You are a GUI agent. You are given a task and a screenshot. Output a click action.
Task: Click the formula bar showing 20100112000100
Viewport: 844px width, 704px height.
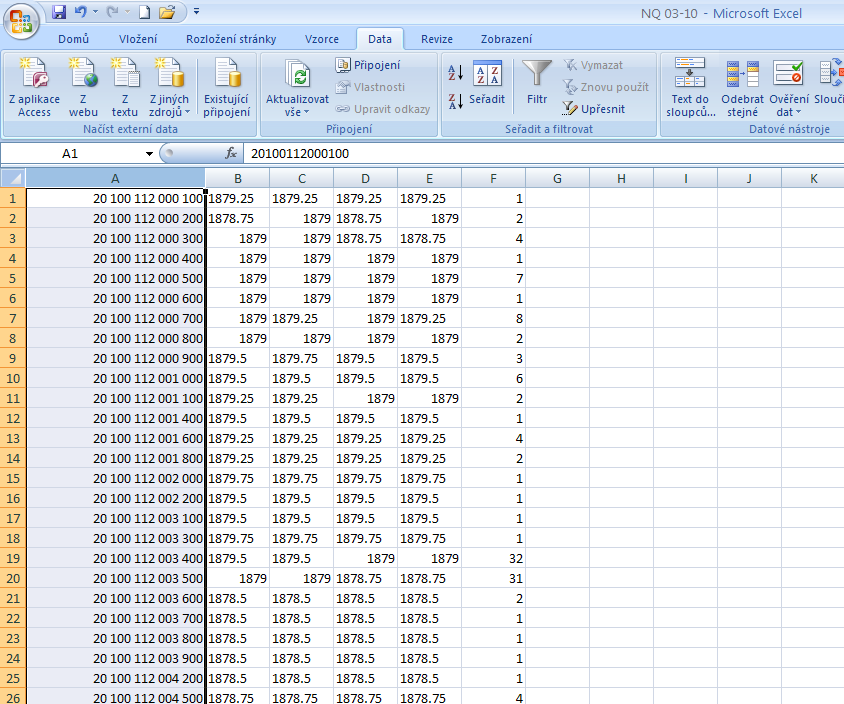tap(500, 153)
